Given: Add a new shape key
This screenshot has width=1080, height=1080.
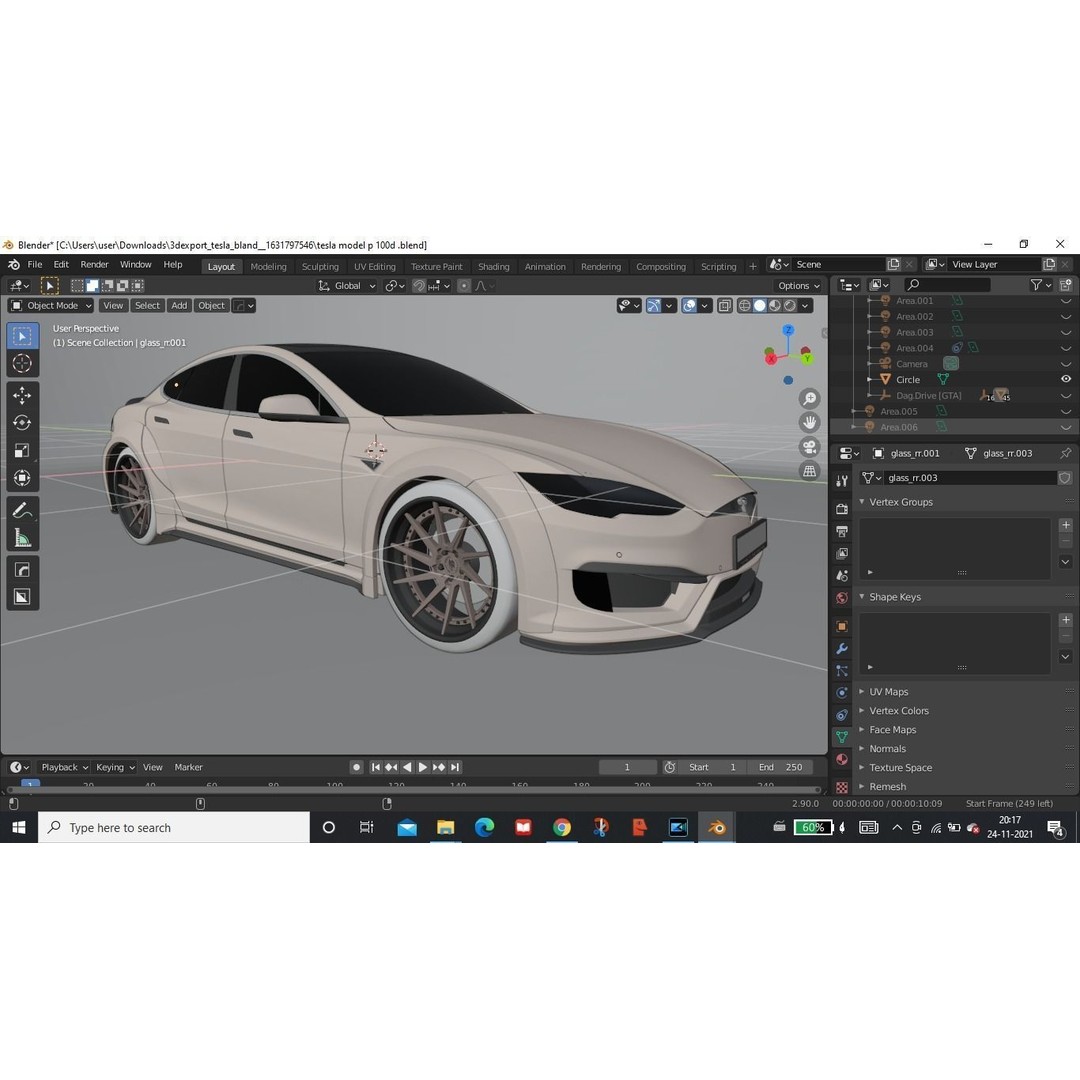Looking at the screenshot, I should (x=1066, y=619).
